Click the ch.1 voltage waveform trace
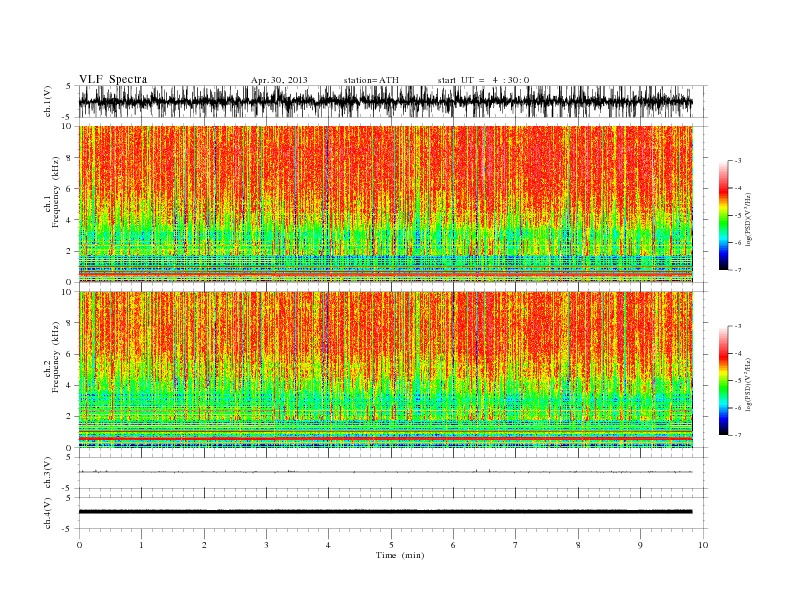The width and height of the screenshot is (792, 612). (x=386, y=101)
